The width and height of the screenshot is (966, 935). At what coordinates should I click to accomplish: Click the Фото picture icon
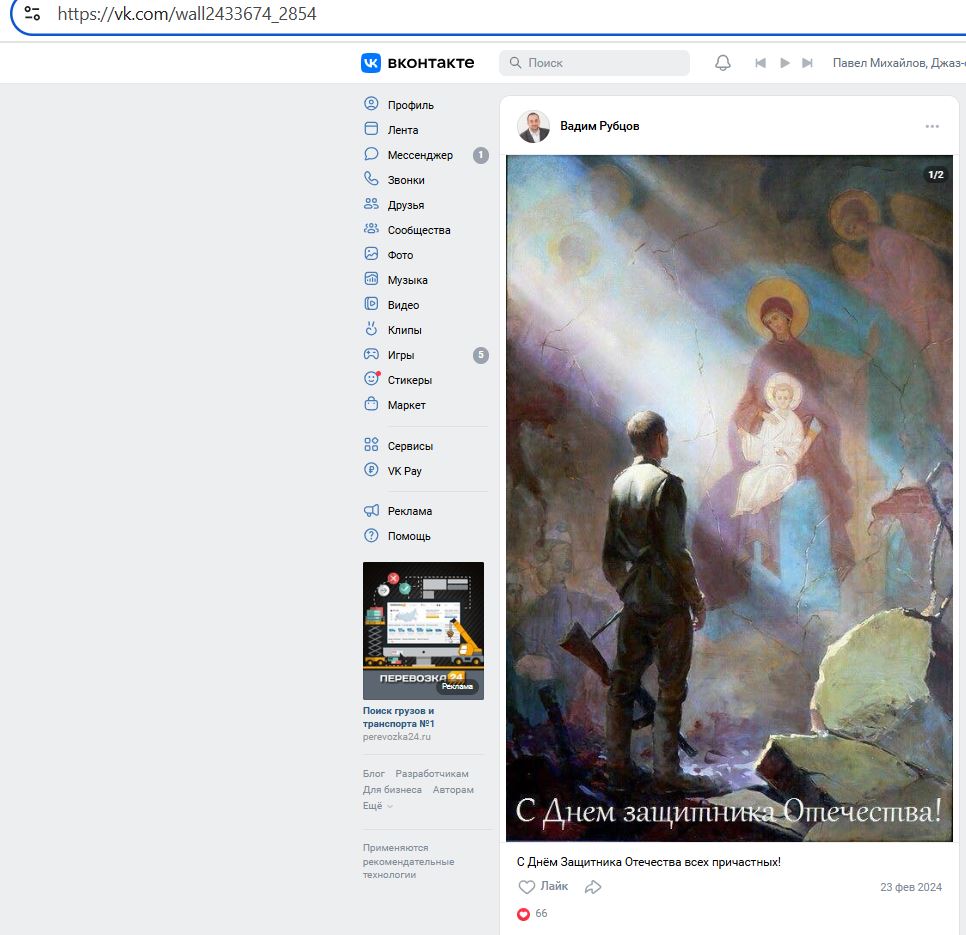click(x=371, y=254)
